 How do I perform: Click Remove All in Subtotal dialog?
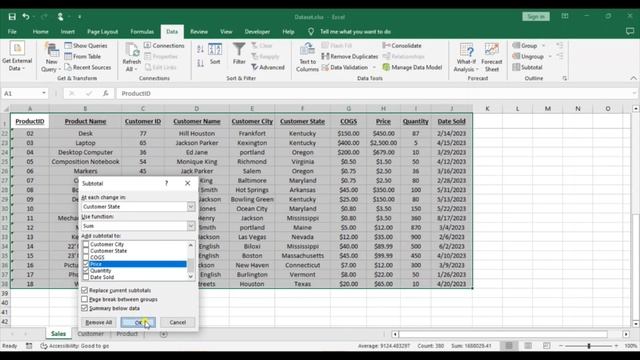(98, 322)
